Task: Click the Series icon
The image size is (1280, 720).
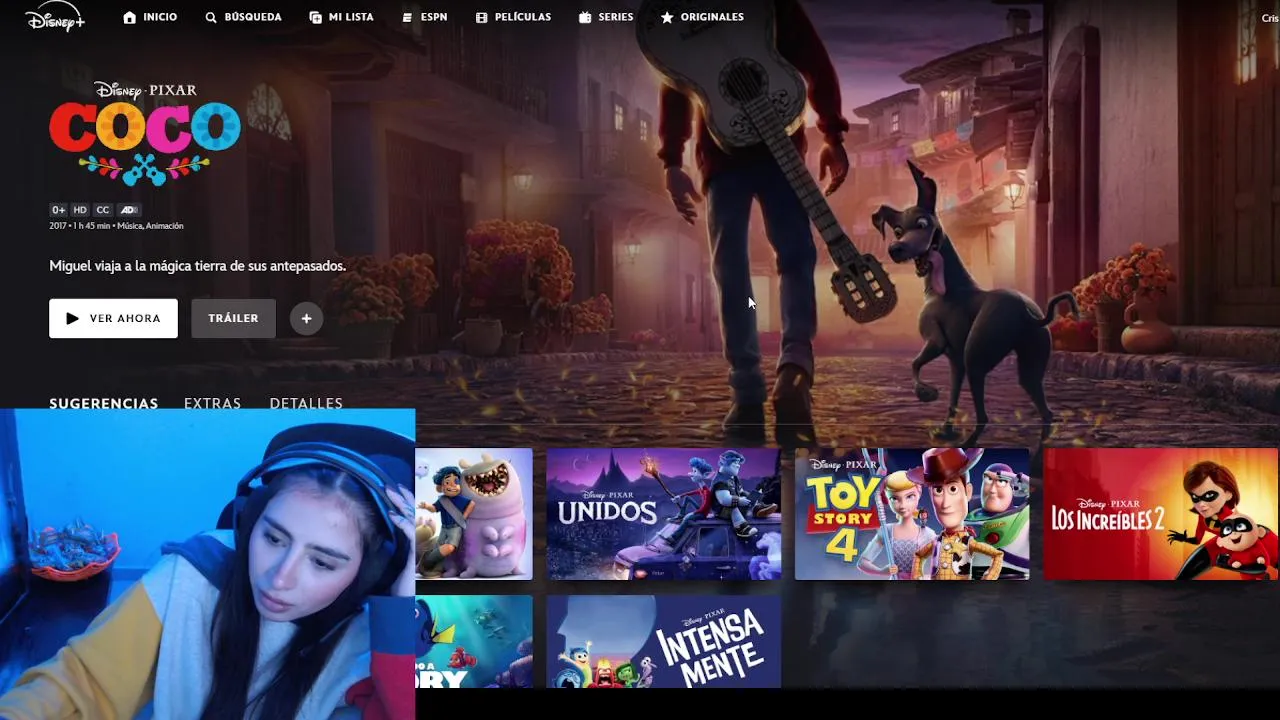Action: [585, 17]
